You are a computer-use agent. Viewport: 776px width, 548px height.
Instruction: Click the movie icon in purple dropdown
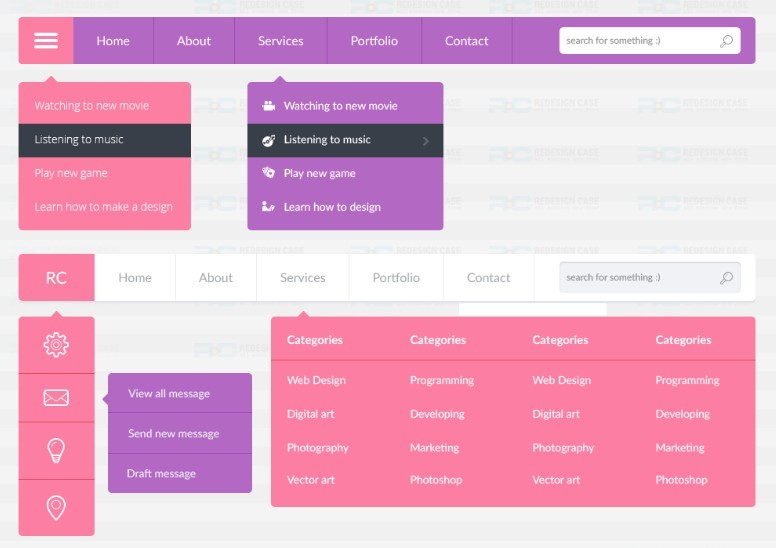pyautogui.click(x=268, y=106)
